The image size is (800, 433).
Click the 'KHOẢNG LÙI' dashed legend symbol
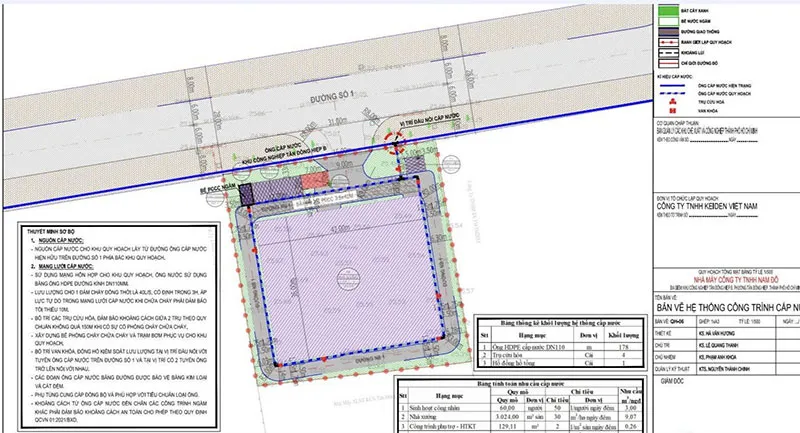tap(668, 53)
